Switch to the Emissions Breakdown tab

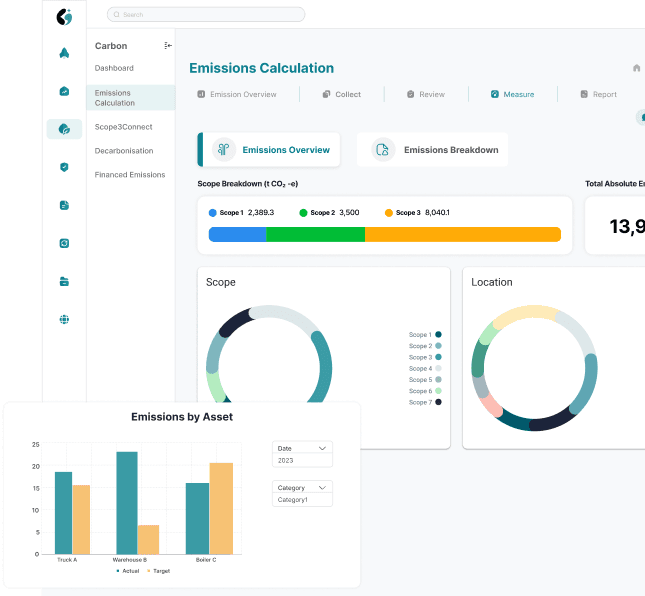[x=438, y=150]
